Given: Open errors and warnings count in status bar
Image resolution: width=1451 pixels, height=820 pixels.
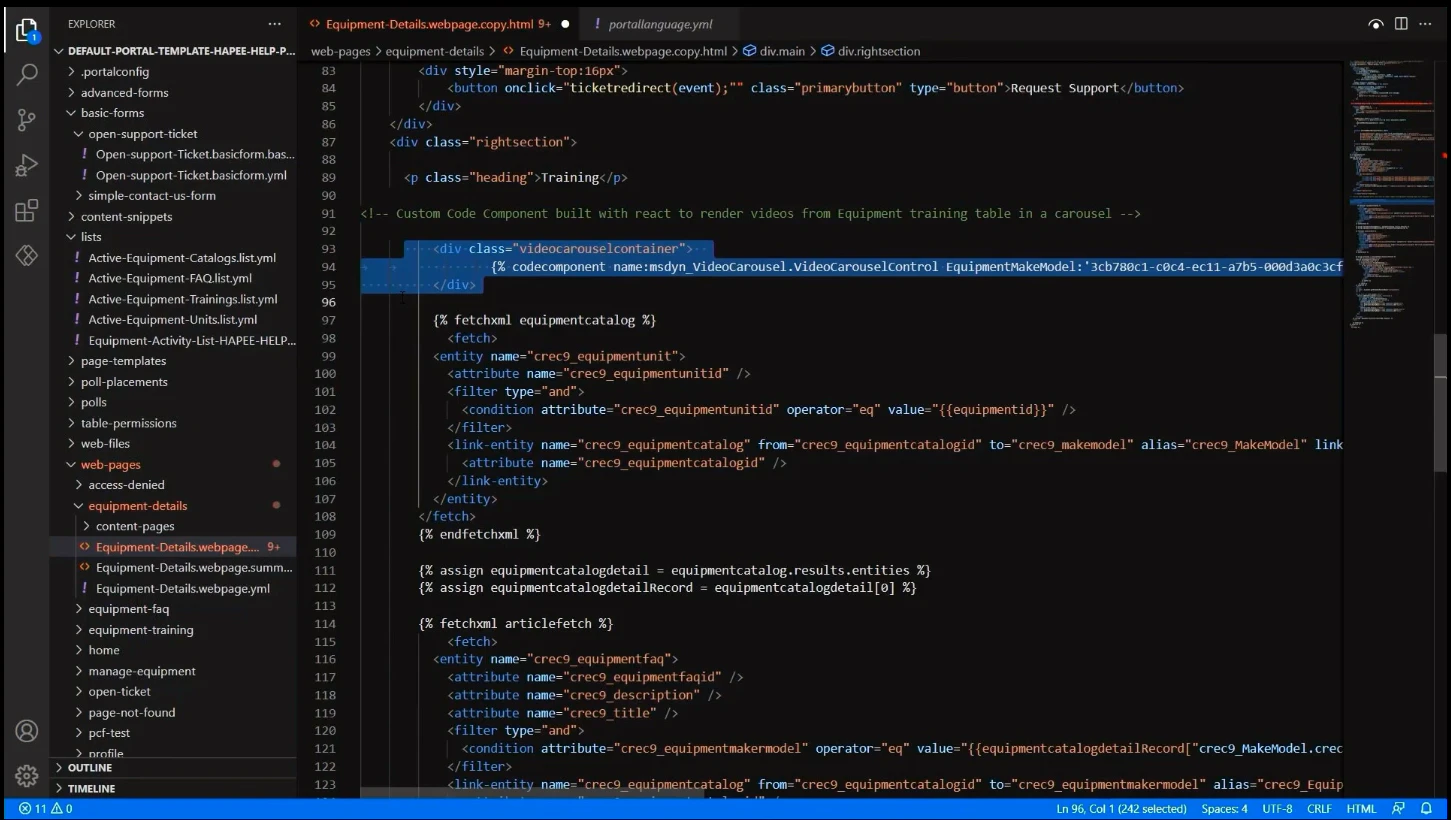Looking at the screenshot, I should pos(45,809).
